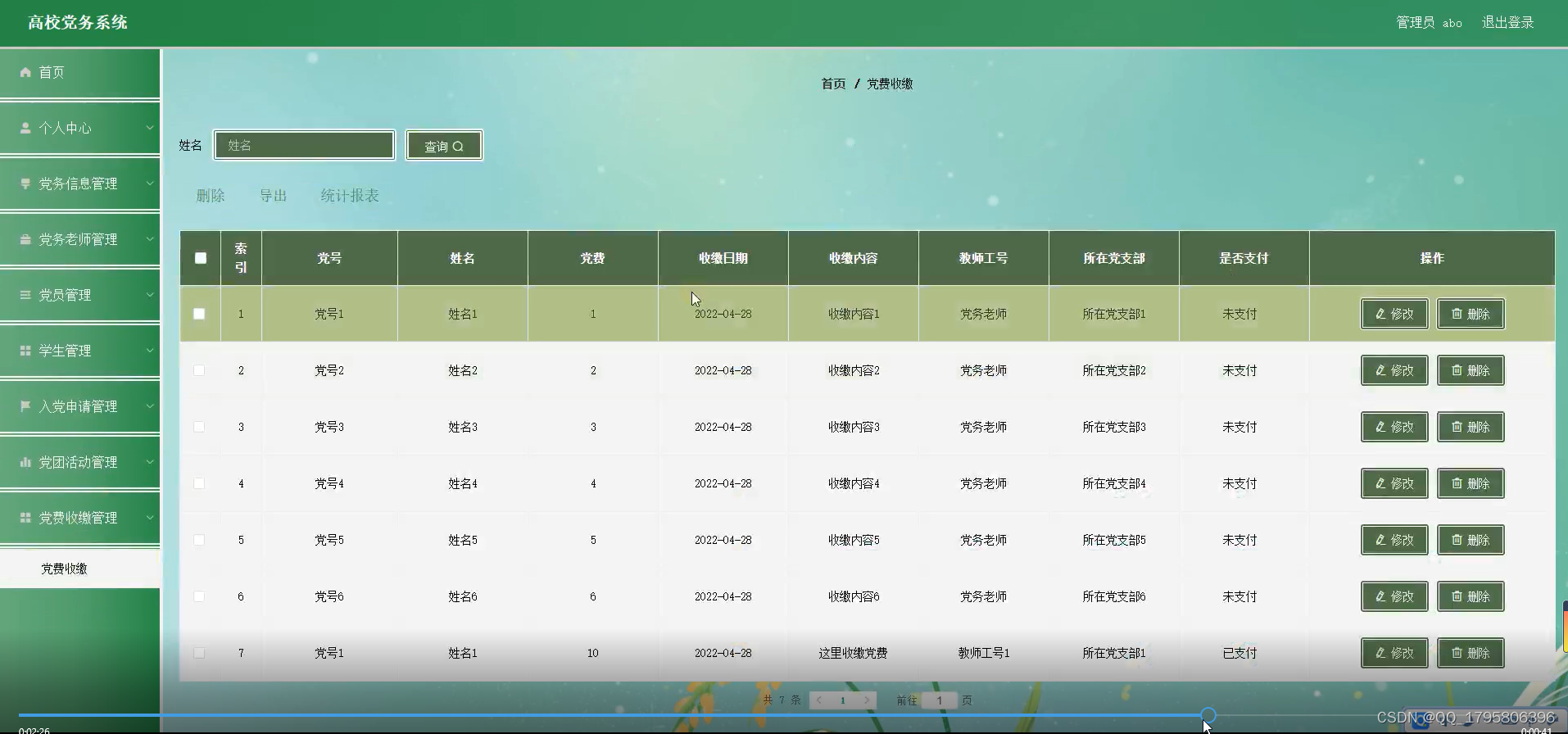Click the trash icon in row 2's 删除
Viewport: 1568px width, 734px height.
pos(1457,370)
